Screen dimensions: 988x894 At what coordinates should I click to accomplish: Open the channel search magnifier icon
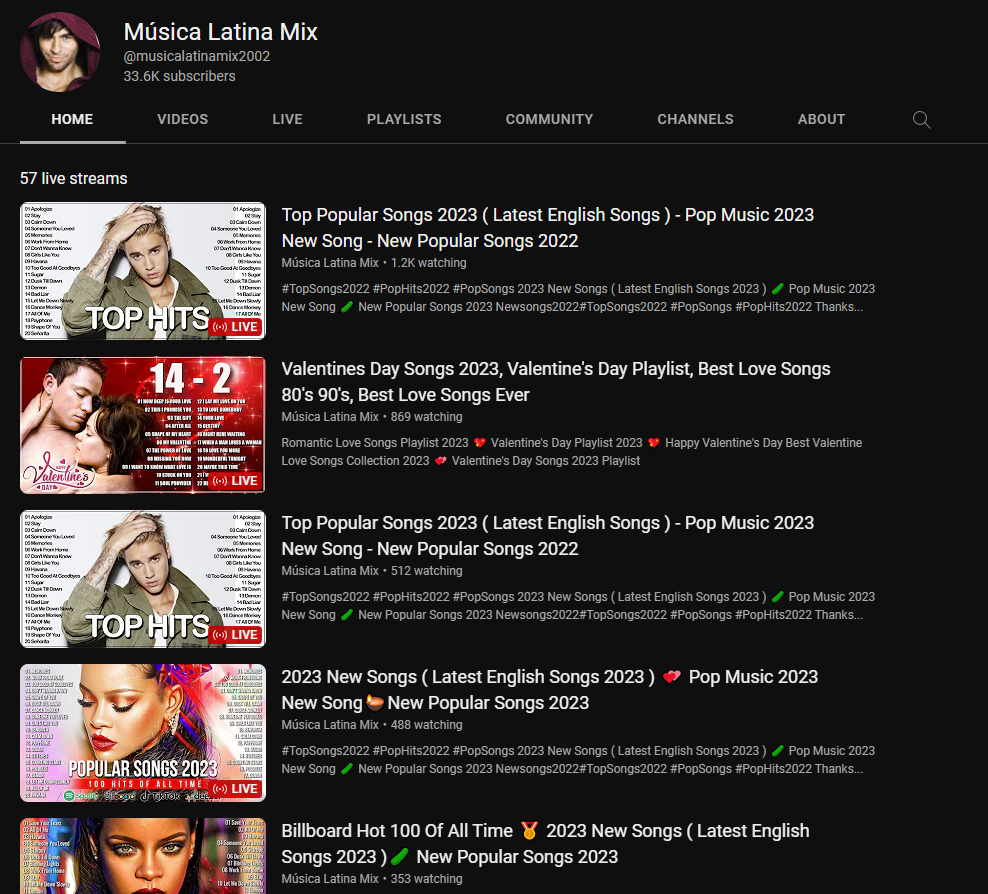coord(921,120)
